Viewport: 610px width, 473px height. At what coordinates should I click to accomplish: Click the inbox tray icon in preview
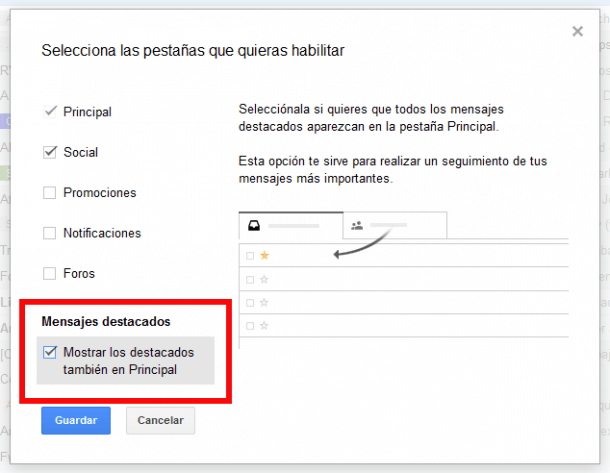[x=254, y=226]
